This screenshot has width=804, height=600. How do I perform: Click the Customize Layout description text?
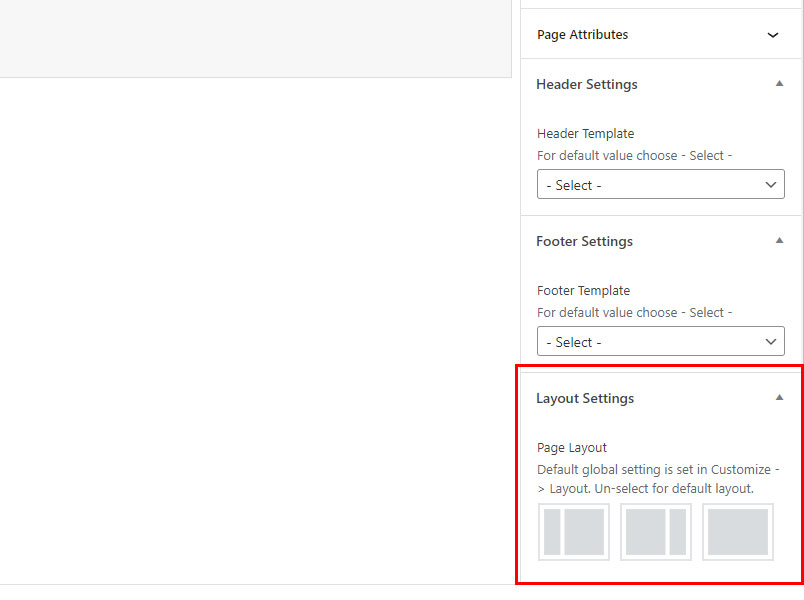point(658,479)
